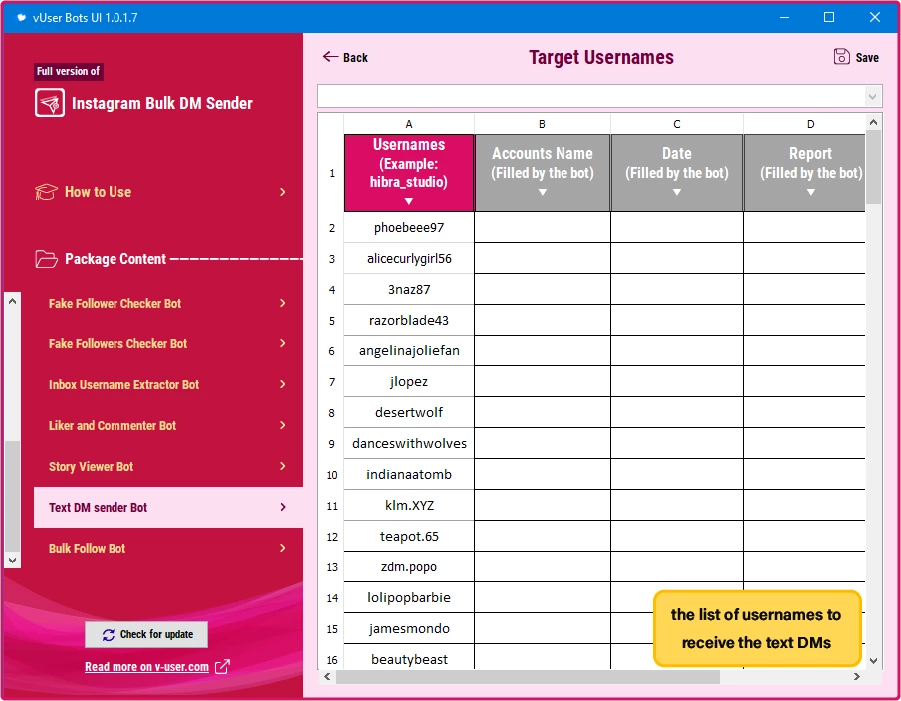Image resolution: width=901 pixels, height=701 pixels.
Task: Click the sidebar scroll down arrow
Action: pyautogui.click(x=13, y=560)
